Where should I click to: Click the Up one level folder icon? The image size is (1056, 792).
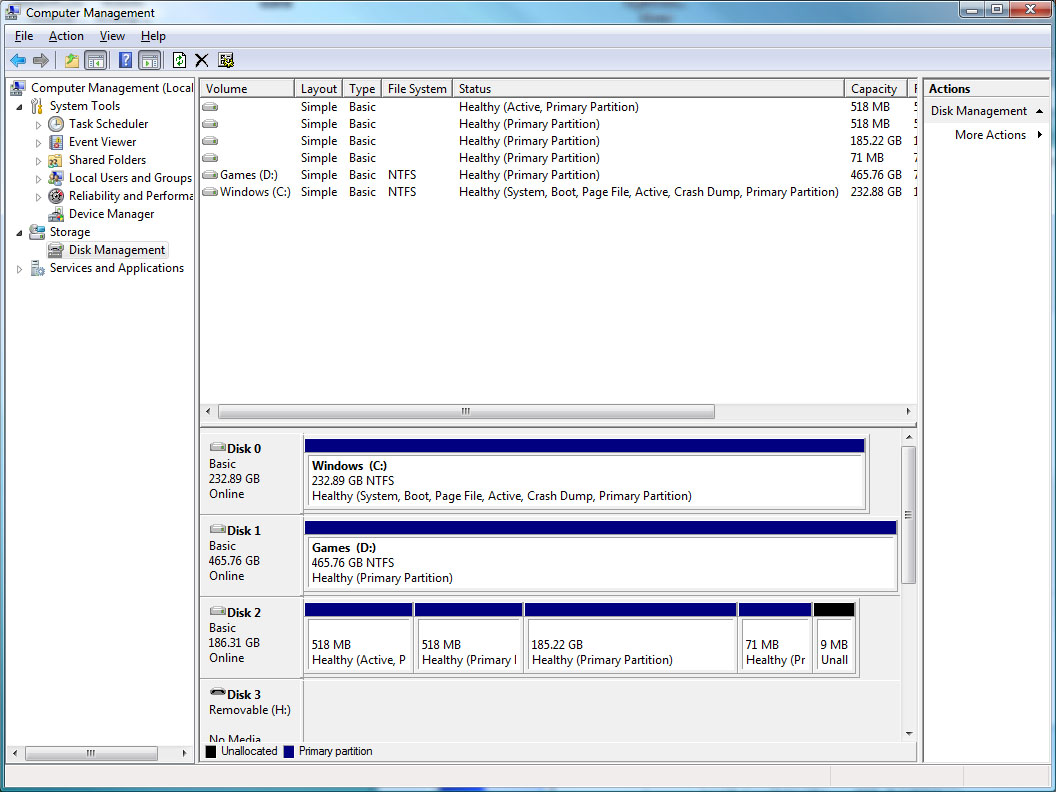[x=71, y=61]
